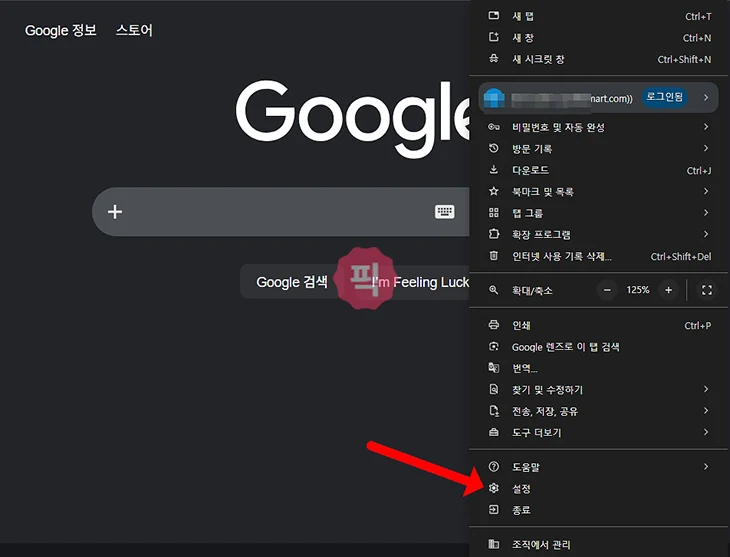Click the trash can icon
Screen dimensions: 730x557
(x=493, y=256)
